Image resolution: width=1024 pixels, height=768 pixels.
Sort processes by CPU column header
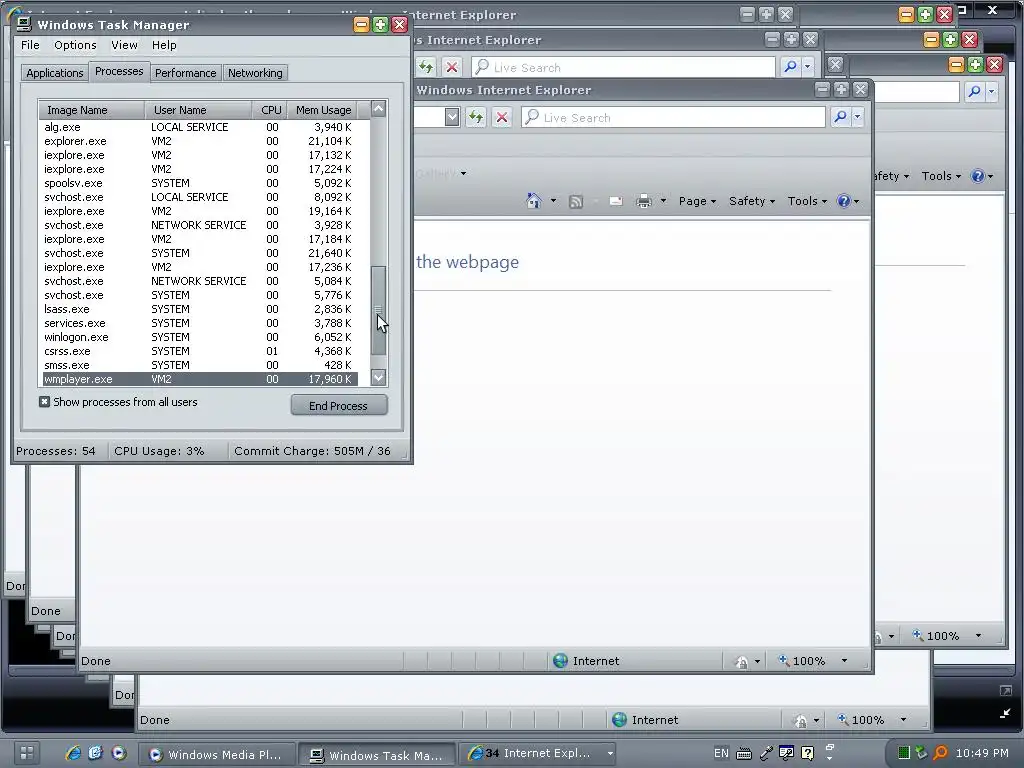[x=270, y=110]
